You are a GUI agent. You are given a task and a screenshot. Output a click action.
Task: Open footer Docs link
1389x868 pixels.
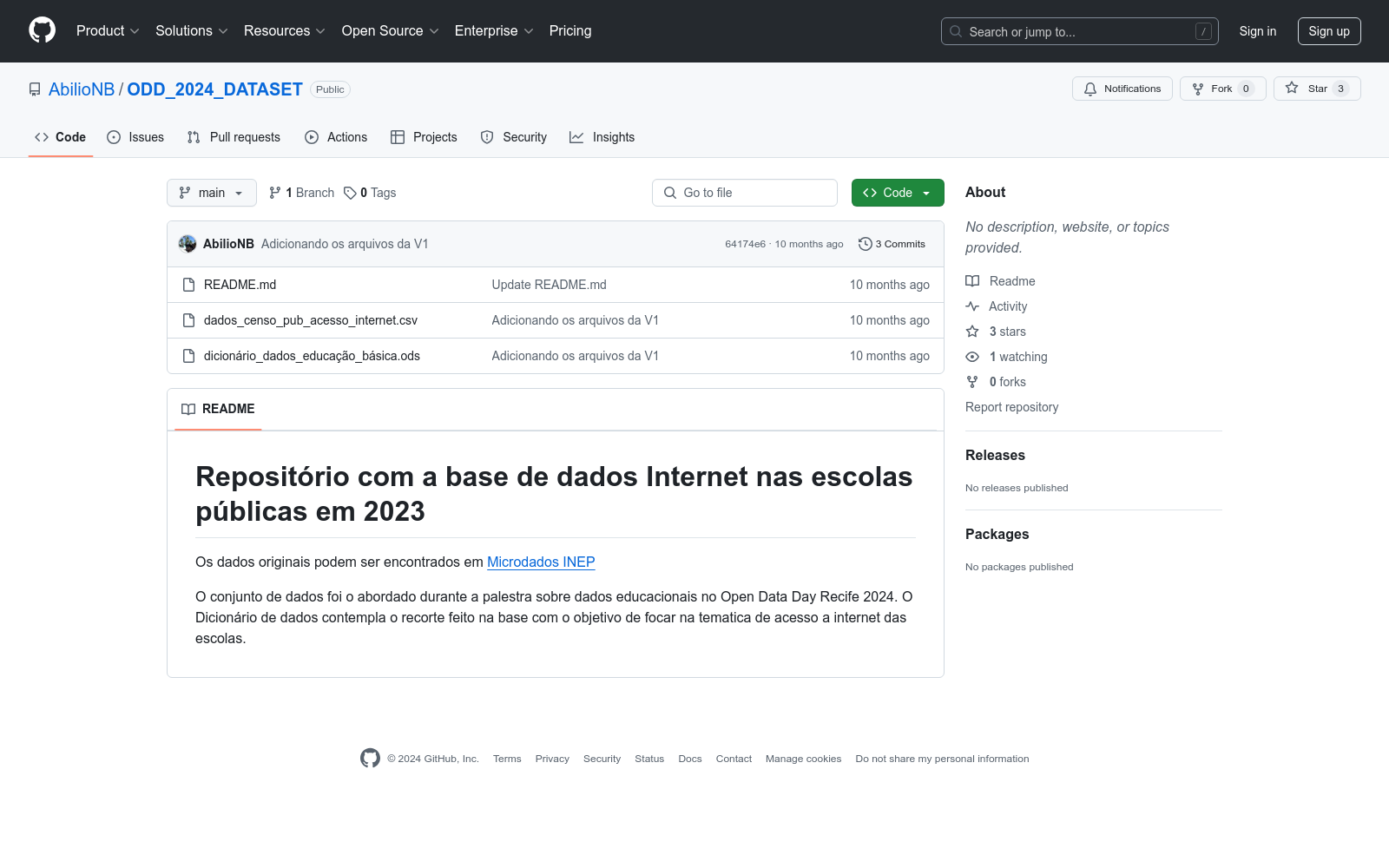[690, 759]
